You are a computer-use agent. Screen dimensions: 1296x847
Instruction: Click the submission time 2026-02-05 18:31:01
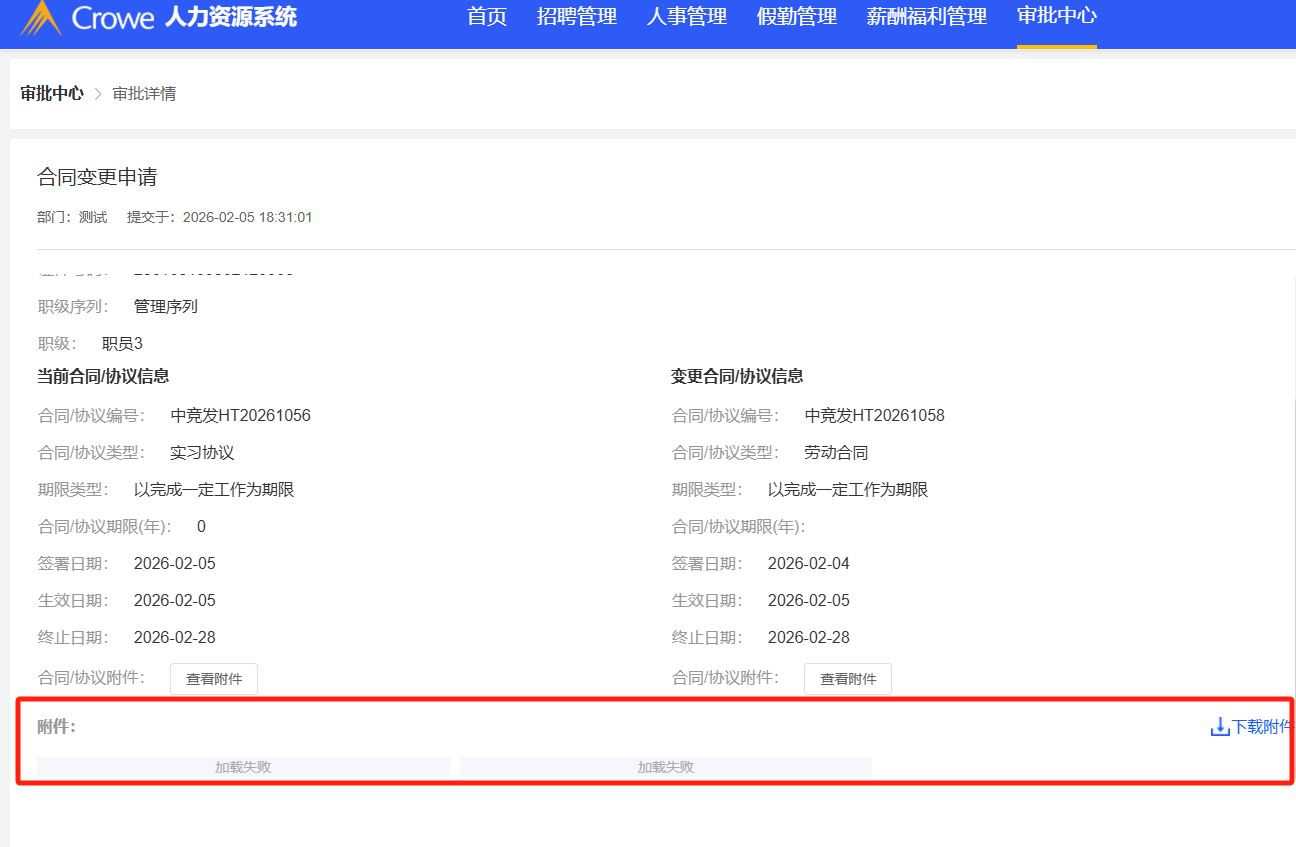[x=248, y=217]
